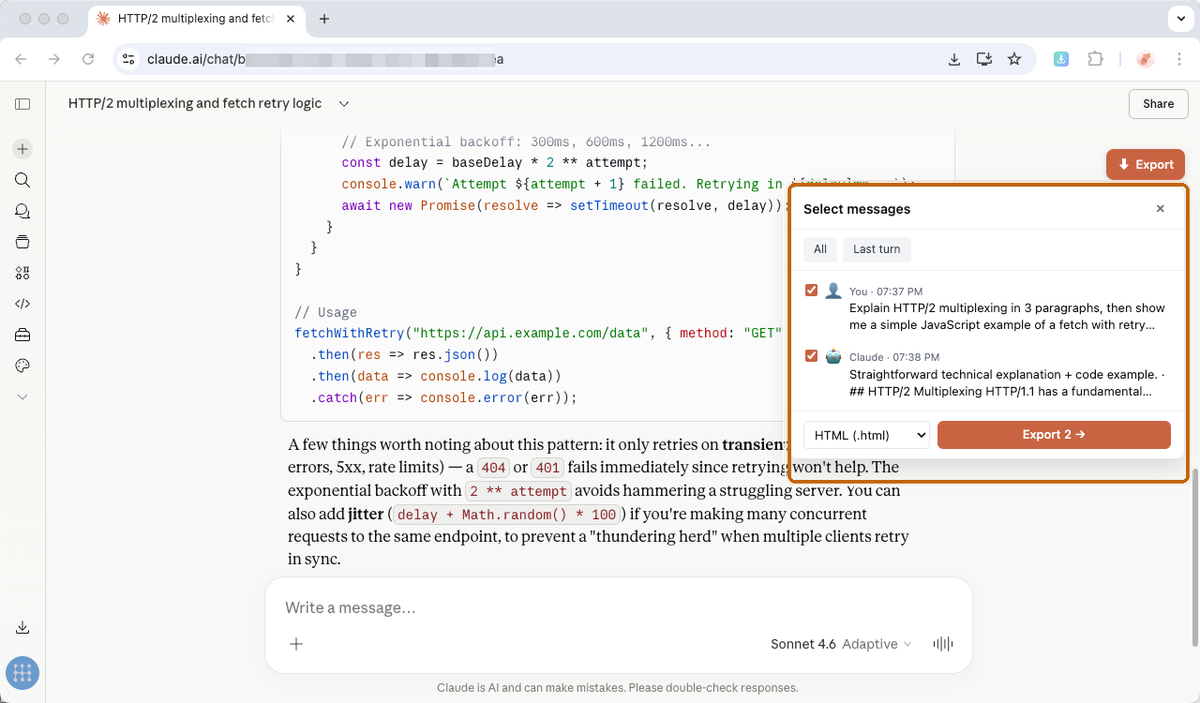This screenshot has width=1200, height=703.
Task: Select All messages filter
Action: point(820,249)
